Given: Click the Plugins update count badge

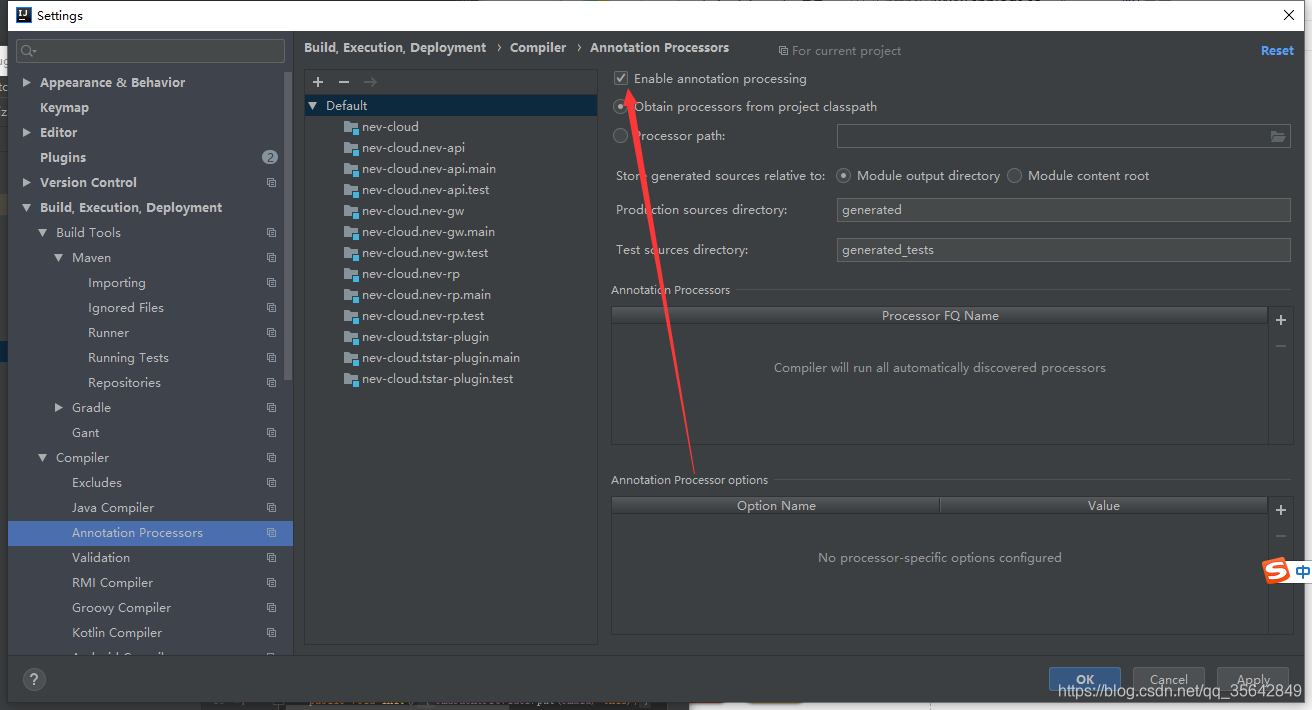Looking at the screenshot, I should 270,158.
